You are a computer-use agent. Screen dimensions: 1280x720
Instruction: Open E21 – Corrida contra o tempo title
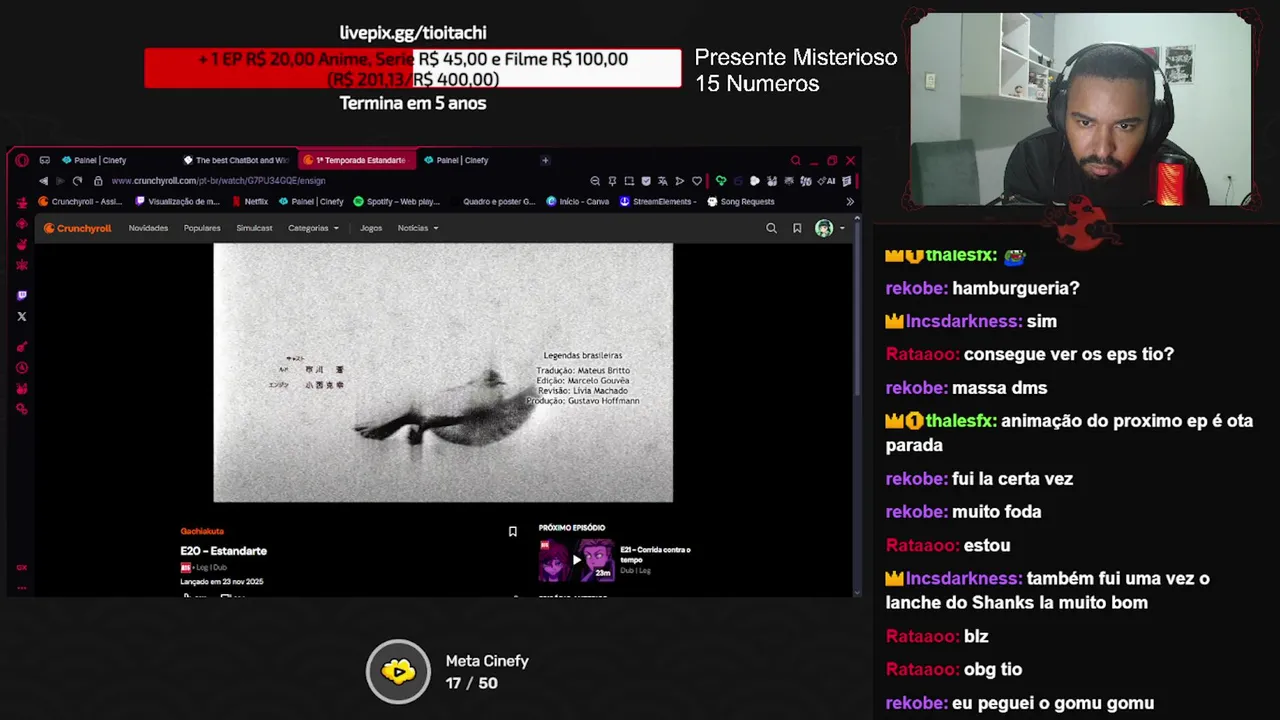click(656, 554)
